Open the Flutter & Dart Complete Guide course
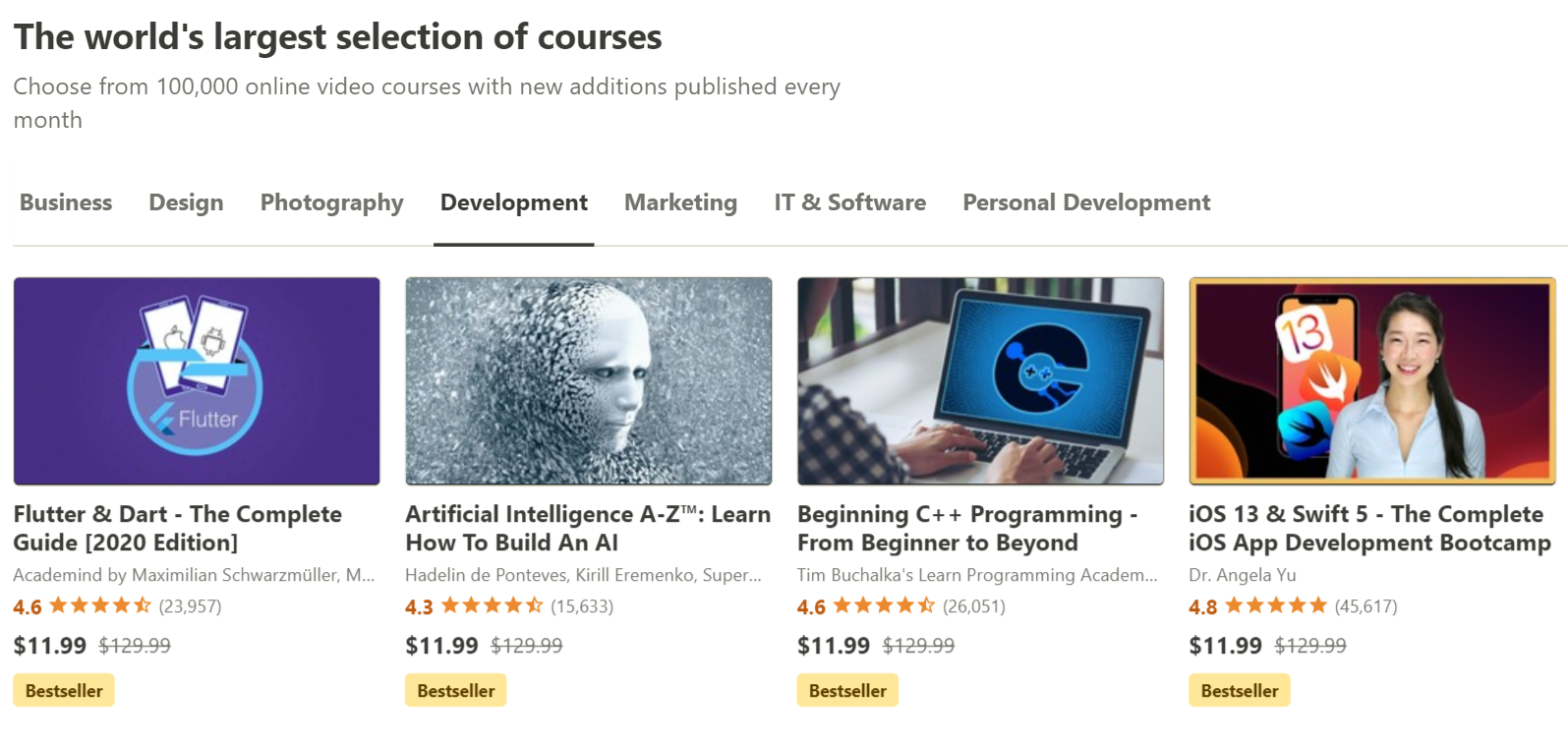Image resolution: width=1568 pixels, height=744 pixels. point(177,528)
